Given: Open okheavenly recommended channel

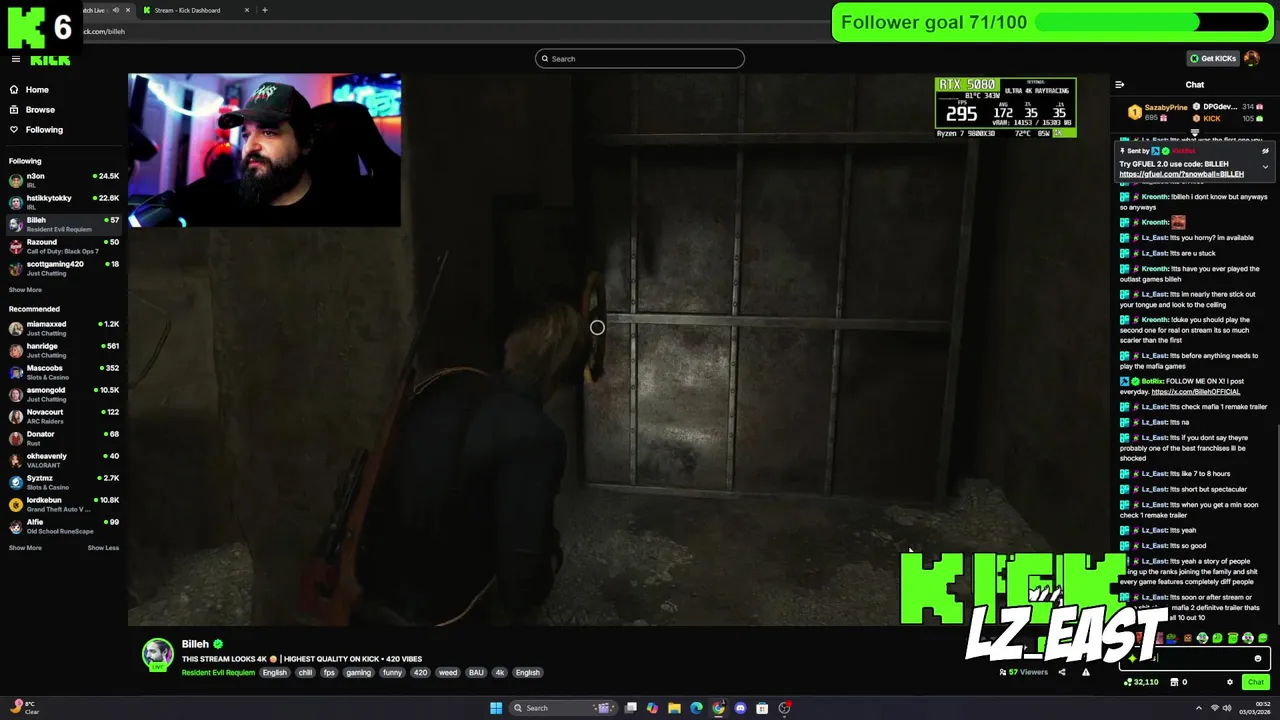Looking at the screenshot, I should (64, 460).
